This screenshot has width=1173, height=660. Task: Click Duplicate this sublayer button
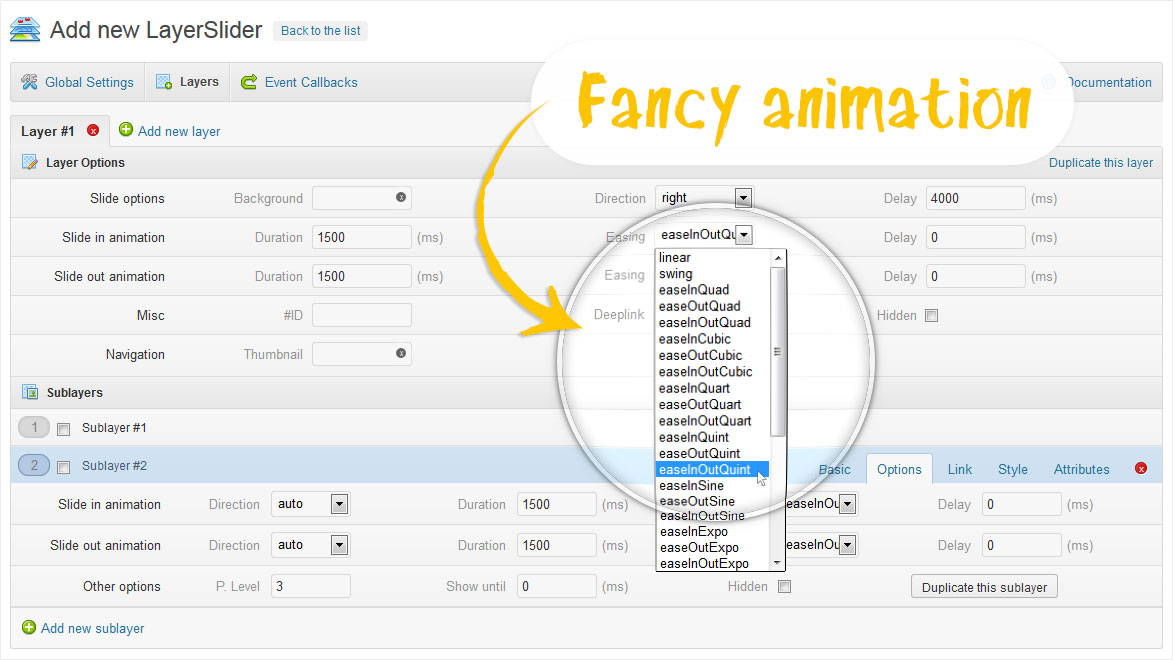coord(984,587)
